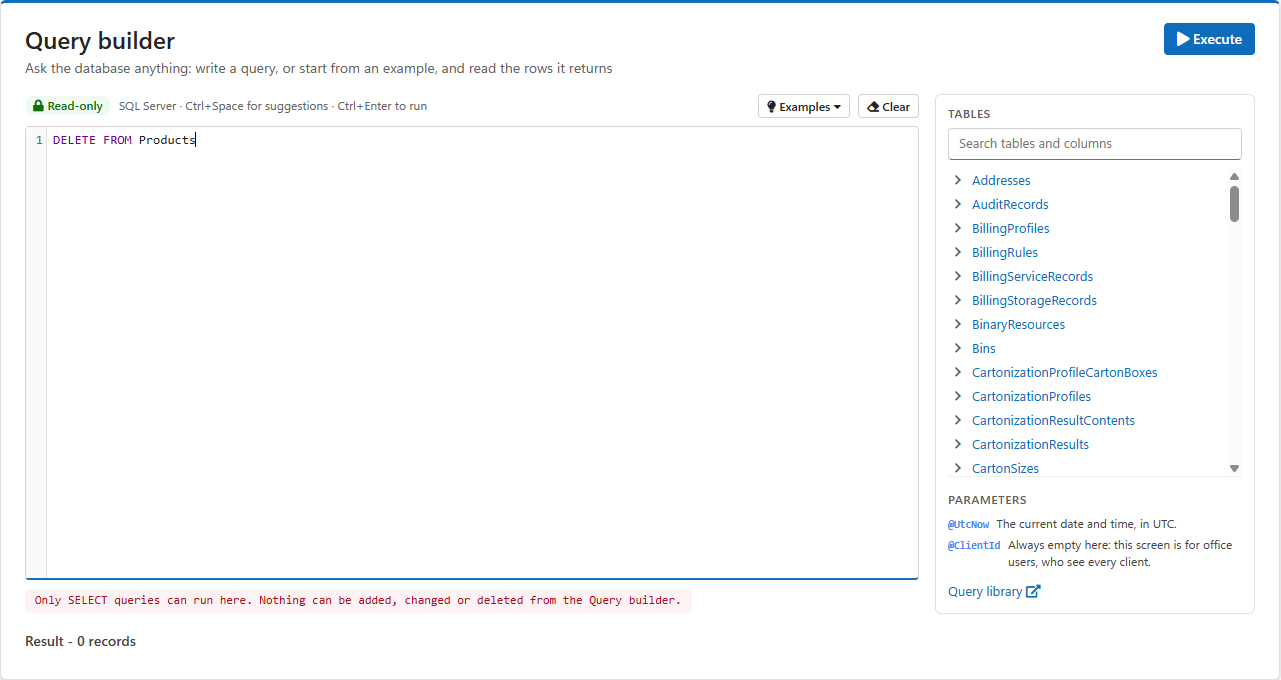Select the Addresses table name
Image resolution: width=1281 pixels, height=680 pixels.
1001,181
